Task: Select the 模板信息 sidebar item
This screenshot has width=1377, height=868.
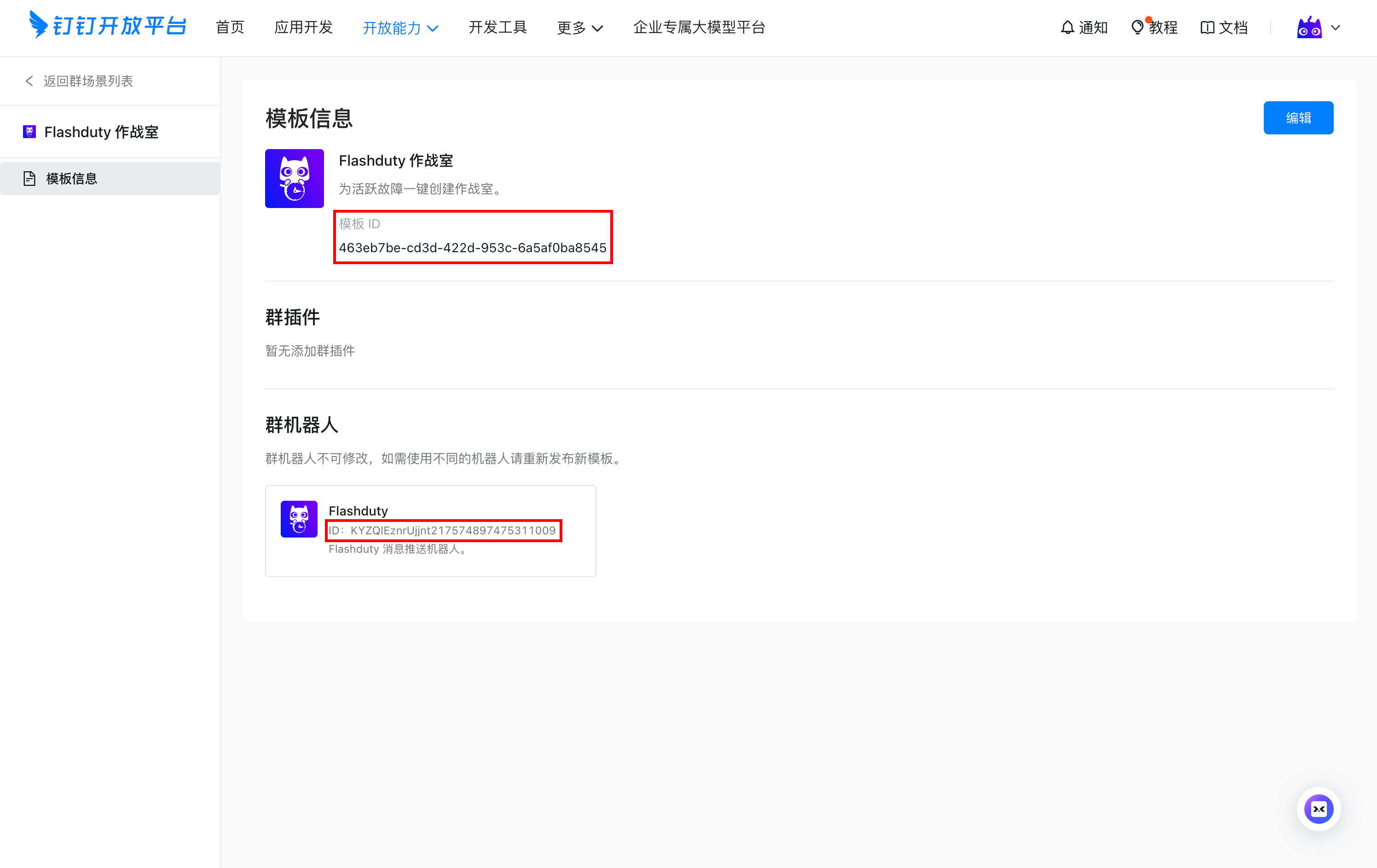Action: (110, 179)
